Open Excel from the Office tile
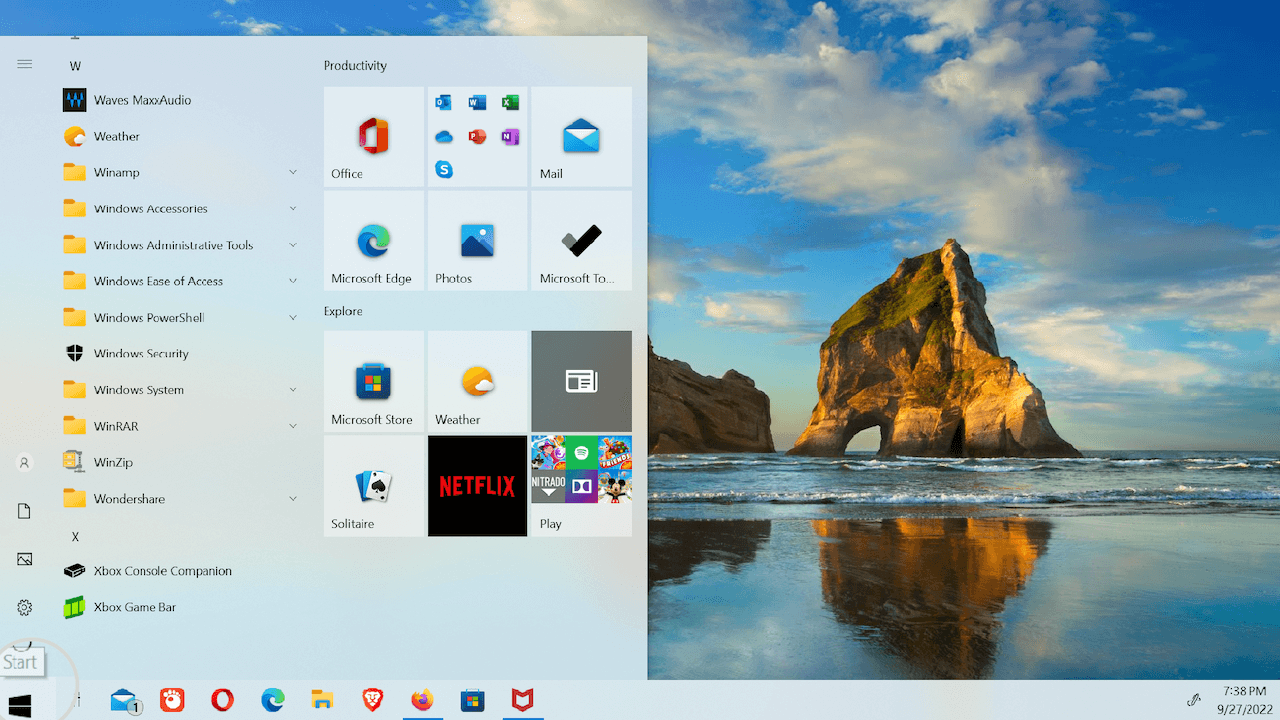The image size is (1280, 720). click(x=510, y=102)
